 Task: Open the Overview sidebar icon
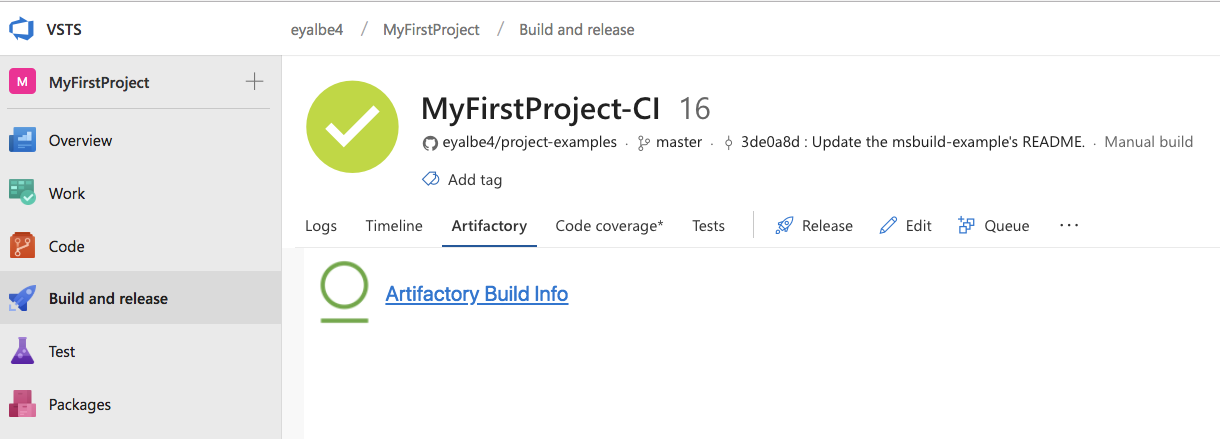(x=22, y=141)
